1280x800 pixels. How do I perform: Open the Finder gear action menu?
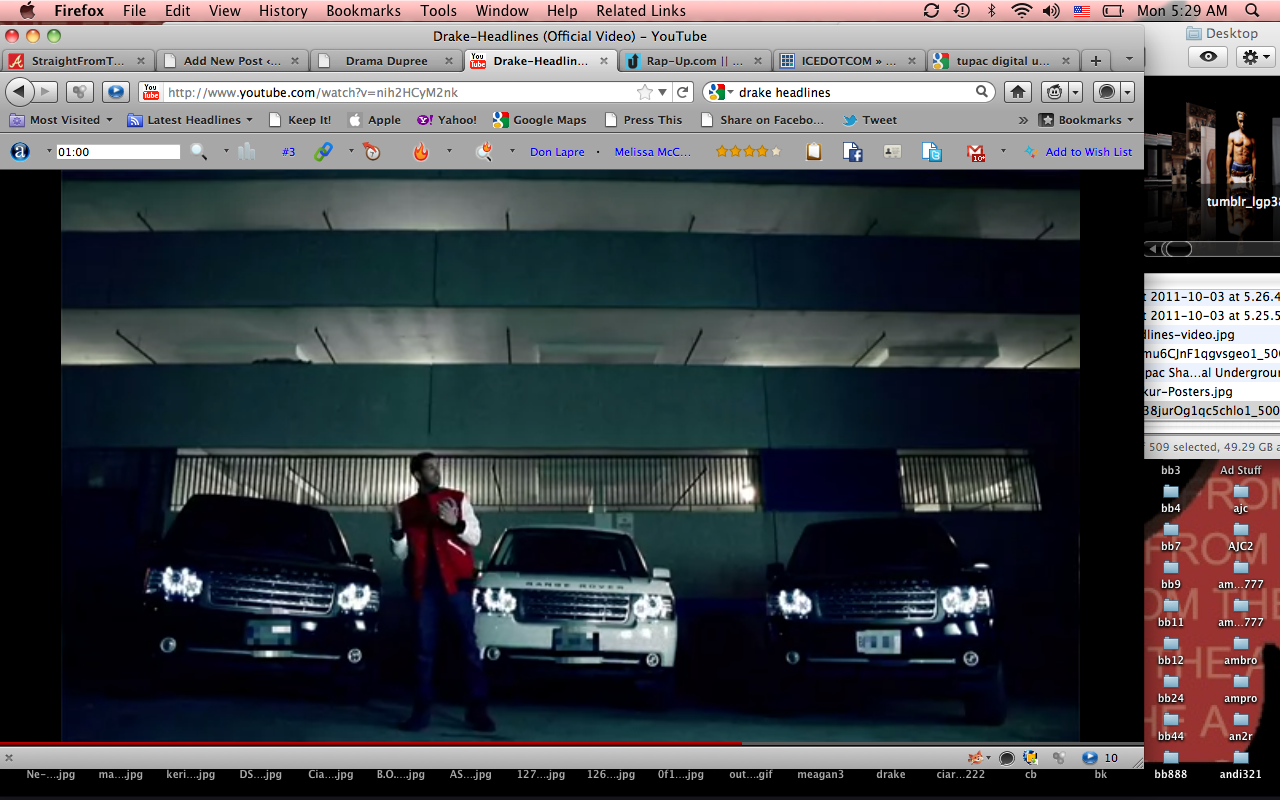(1256, 57)
